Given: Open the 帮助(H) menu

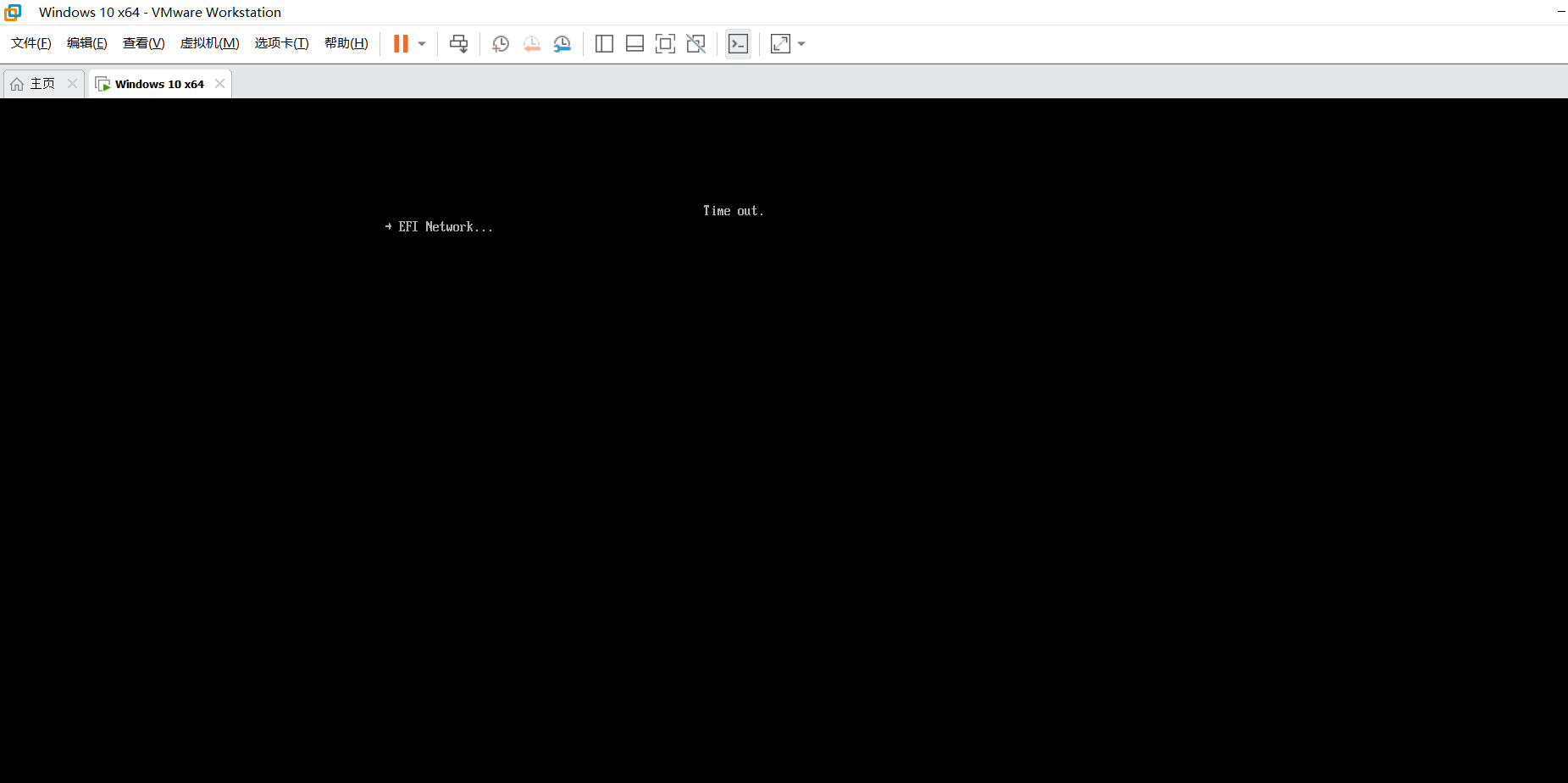Looking at the screenshot, I should [x=346, y=43].
